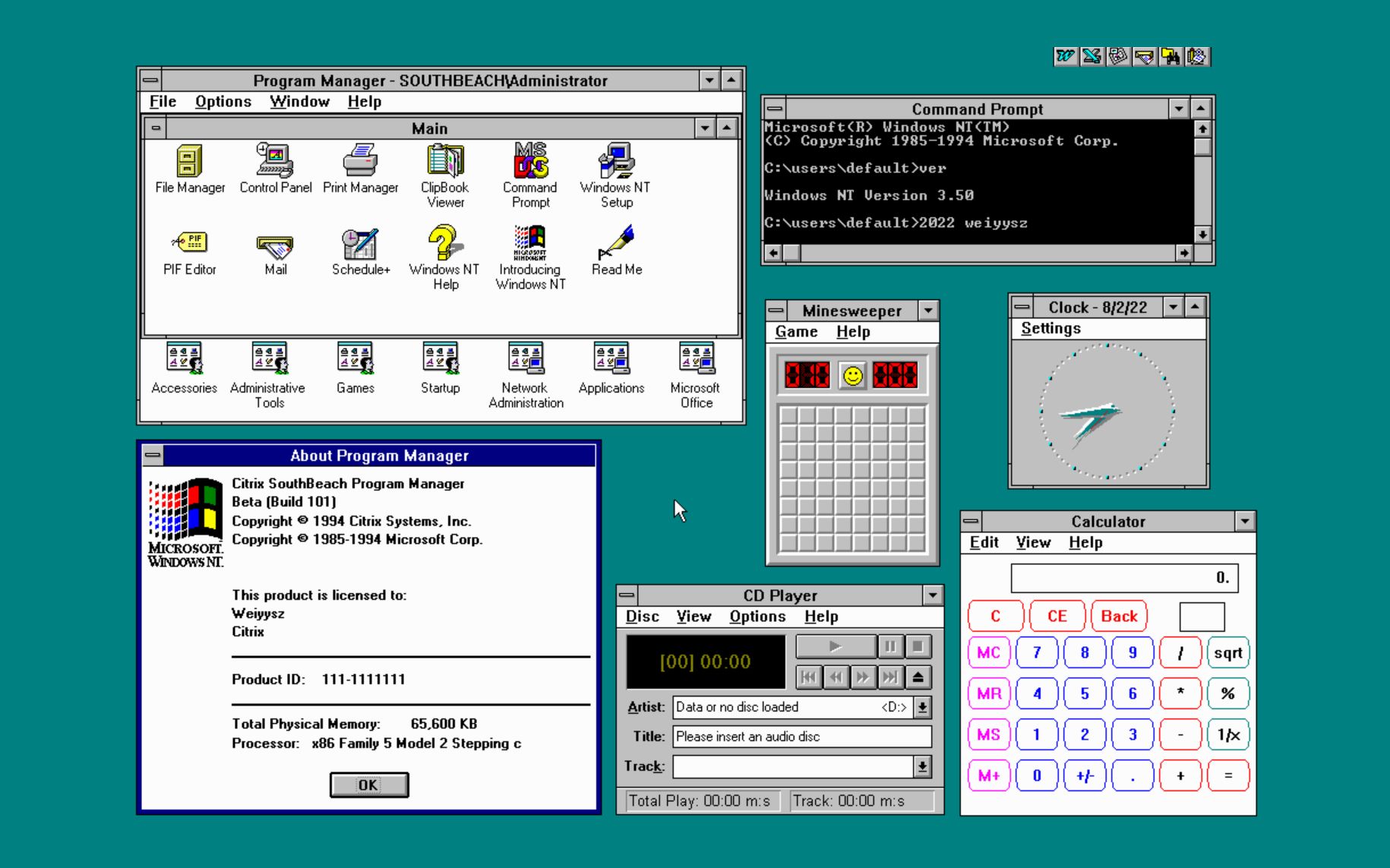
Task: Click the stop button in CD Player
Action: [x=918, y=646]
